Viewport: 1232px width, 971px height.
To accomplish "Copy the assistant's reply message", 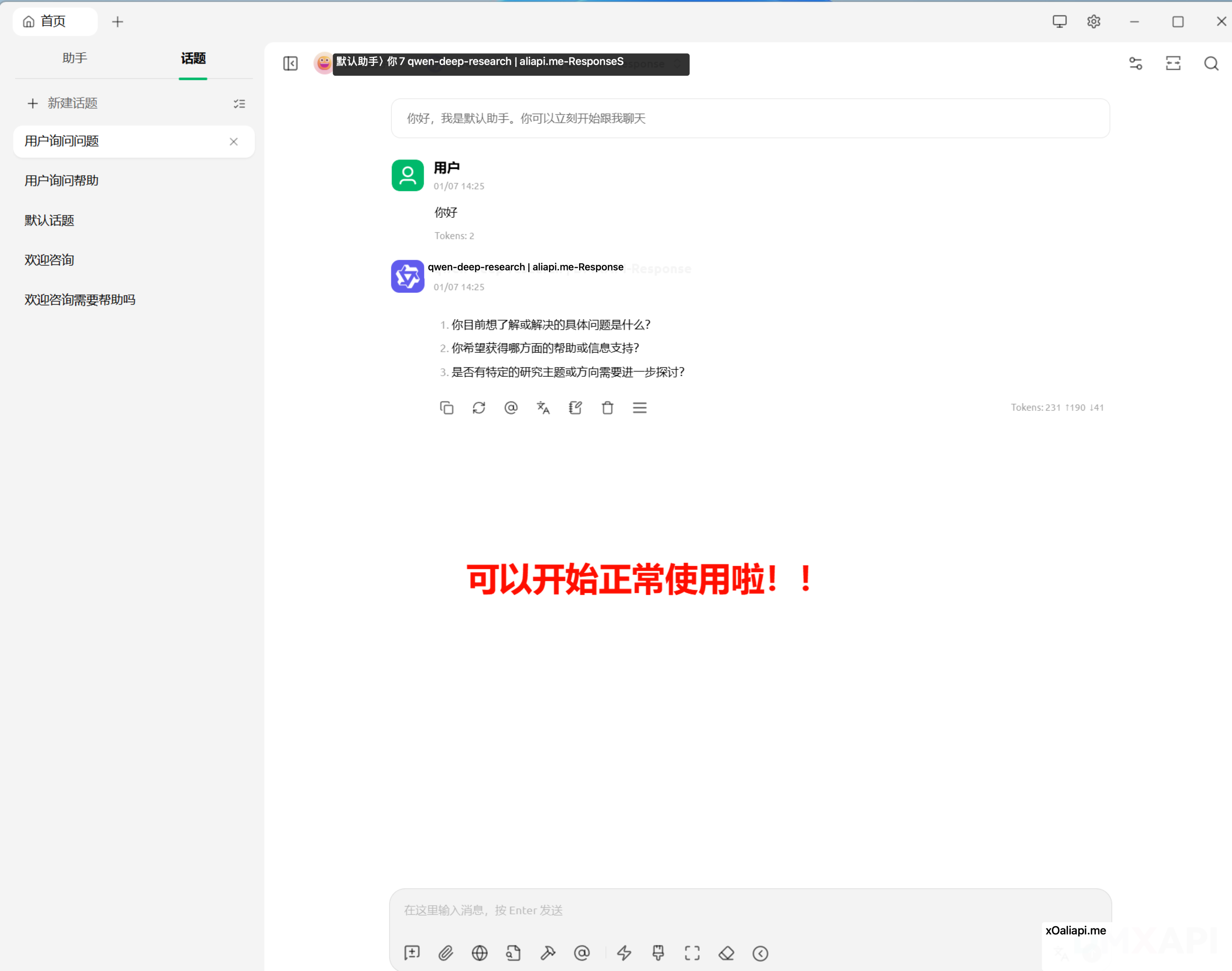I will 447,408.
